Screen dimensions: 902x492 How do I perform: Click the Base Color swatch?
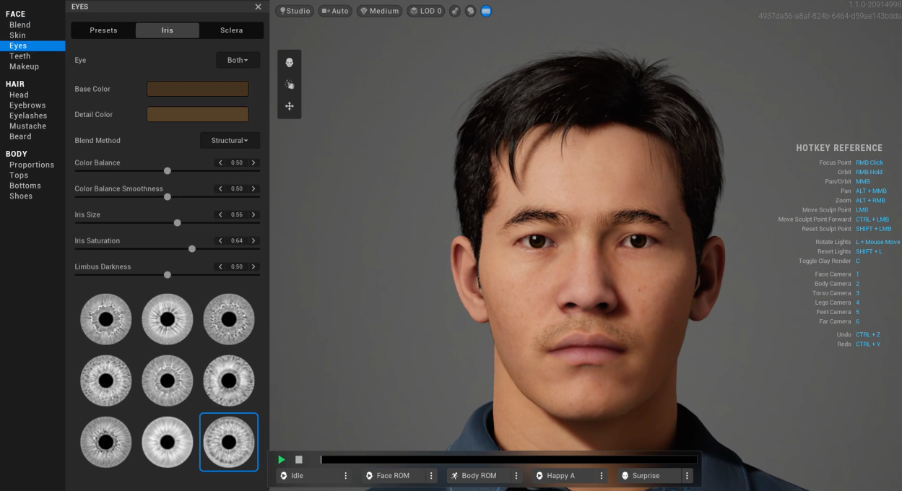tap(197, 89)
